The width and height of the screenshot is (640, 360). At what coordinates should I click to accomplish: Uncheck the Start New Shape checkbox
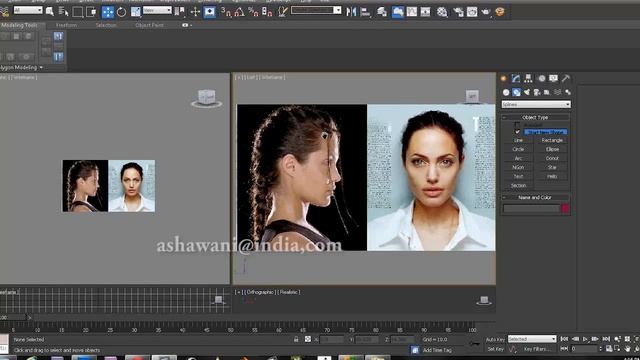518,132
